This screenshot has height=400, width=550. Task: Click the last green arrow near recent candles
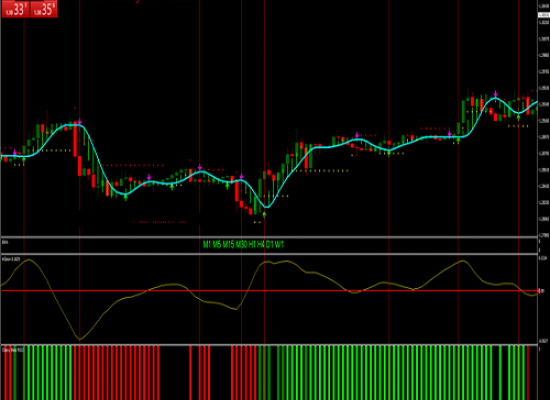(518, 117)
